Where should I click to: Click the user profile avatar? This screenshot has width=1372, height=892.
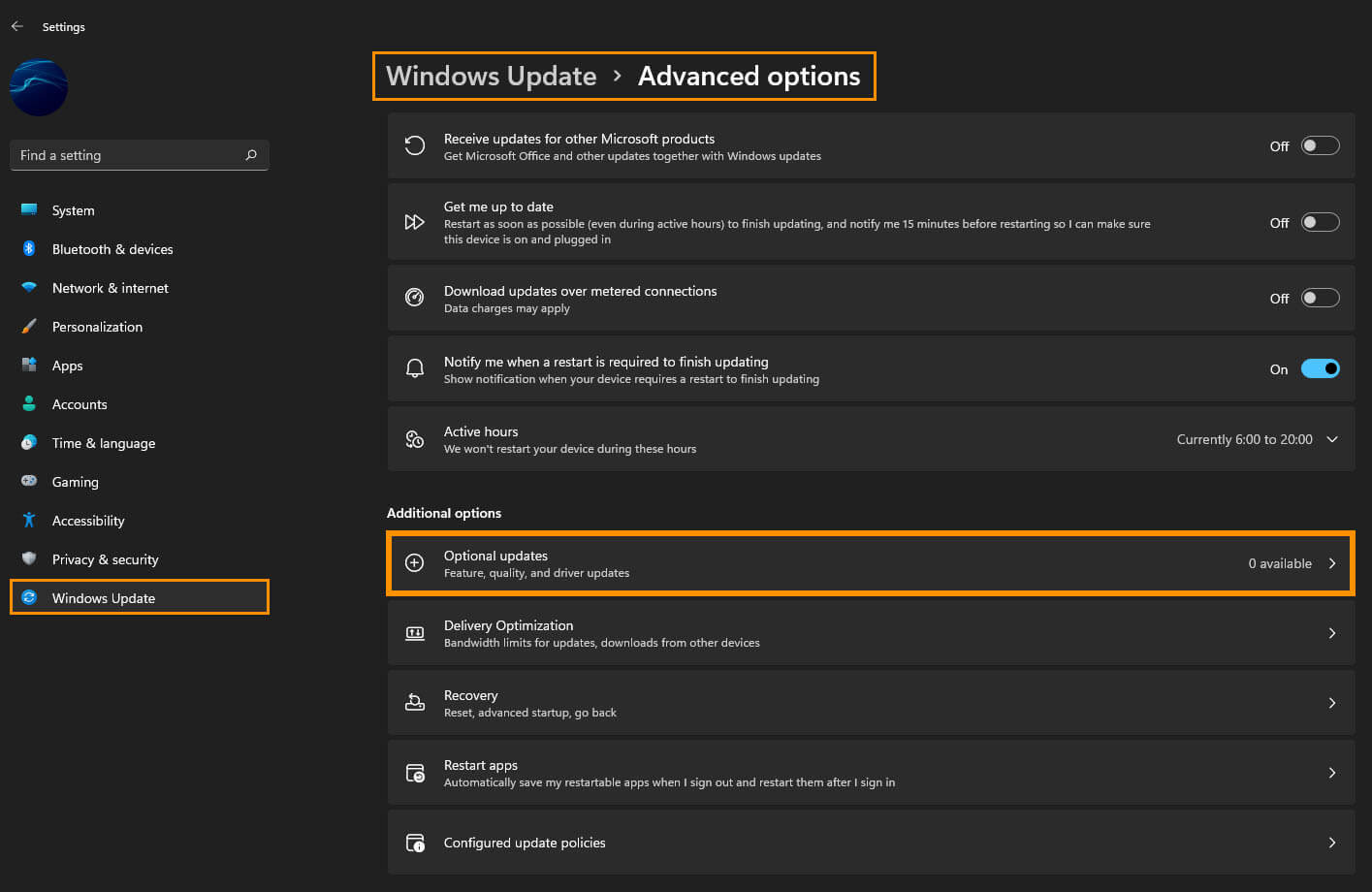(39, 87)
